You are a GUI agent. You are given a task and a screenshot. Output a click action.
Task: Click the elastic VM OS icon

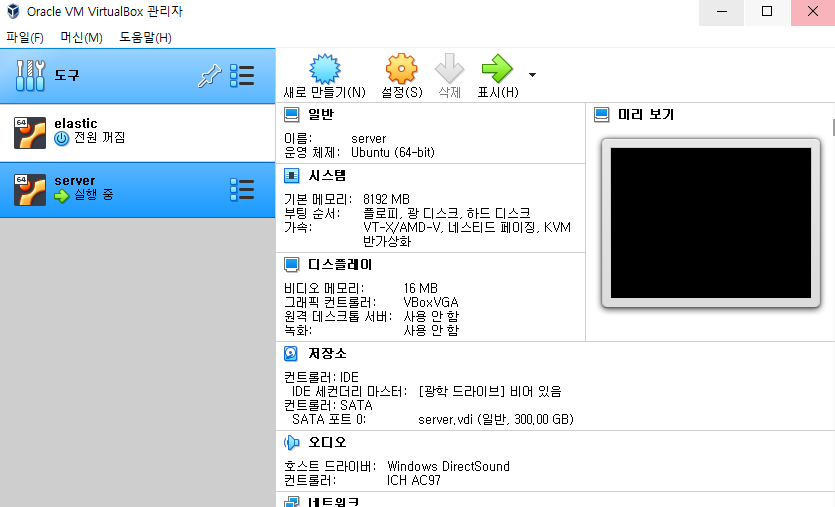pos(30,133)
